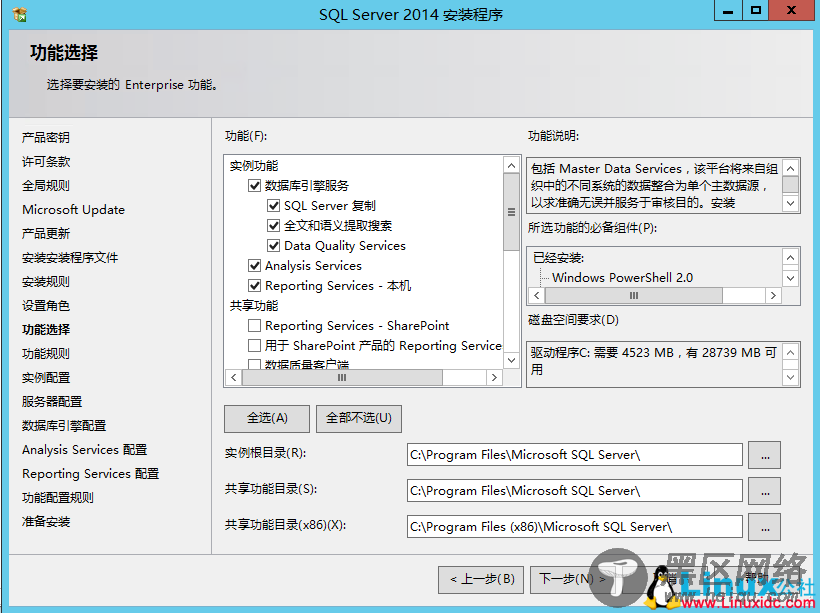
Task: Select 服务器配置 step in sidebar
Action: [x=52, y=402]
